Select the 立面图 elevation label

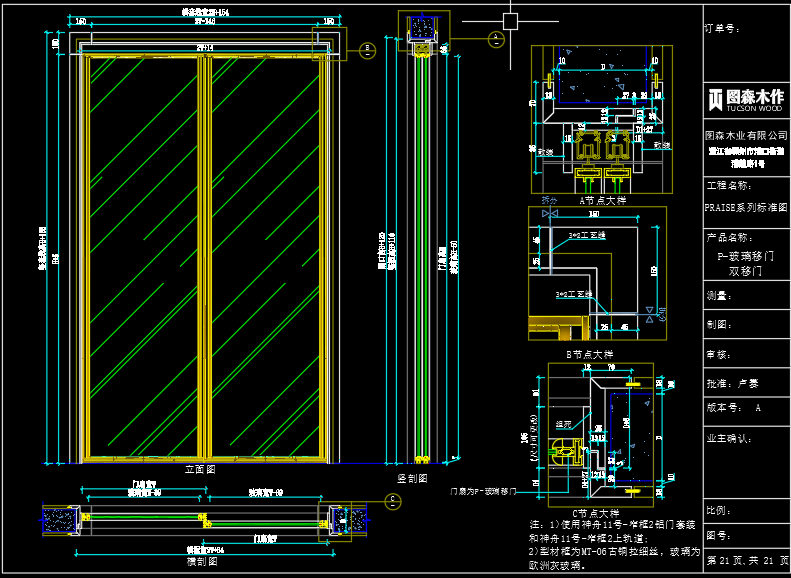[200, 468]
